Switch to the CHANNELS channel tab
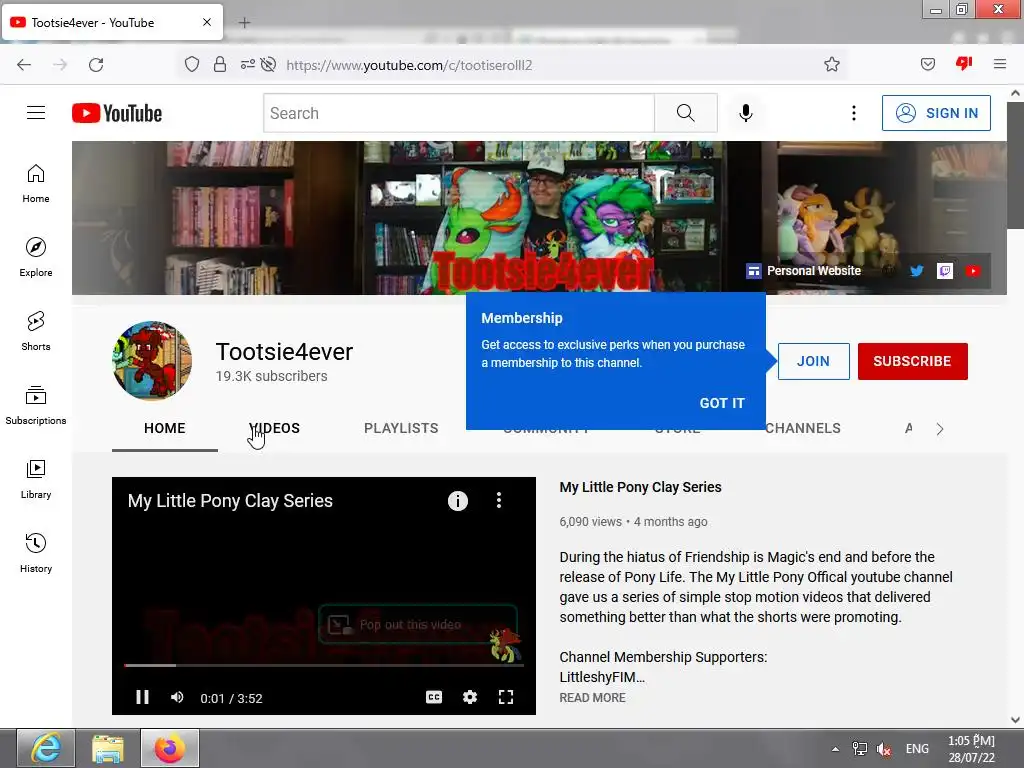The width and height of the screenshot is (1024, 768). pyautogui.click(x=803, y=428)
